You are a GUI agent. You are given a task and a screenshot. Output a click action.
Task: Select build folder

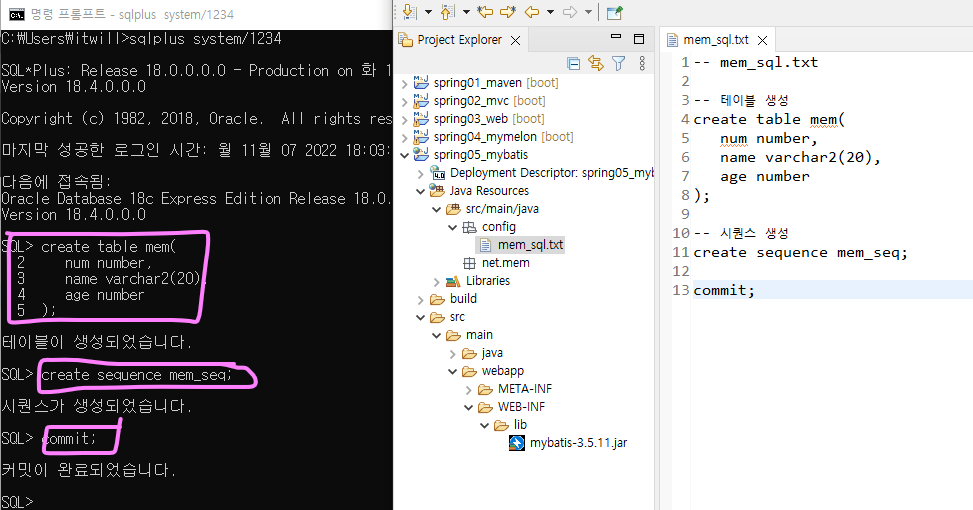pyautogui.click(x=454, y=298)
